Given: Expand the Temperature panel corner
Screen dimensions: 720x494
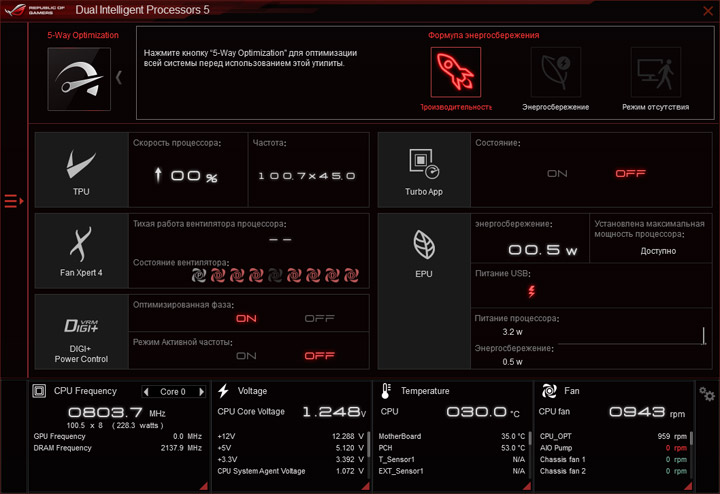Looking at the screenshot, I should (527, 486).
